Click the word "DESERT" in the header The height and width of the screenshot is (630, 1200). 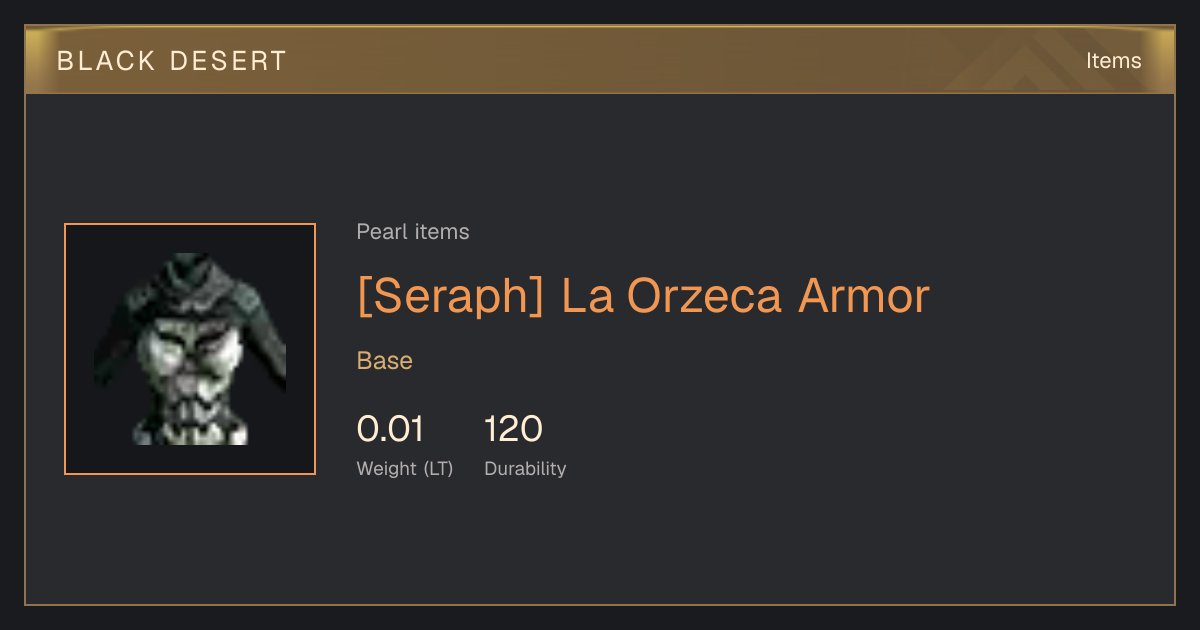click(228, 61)
